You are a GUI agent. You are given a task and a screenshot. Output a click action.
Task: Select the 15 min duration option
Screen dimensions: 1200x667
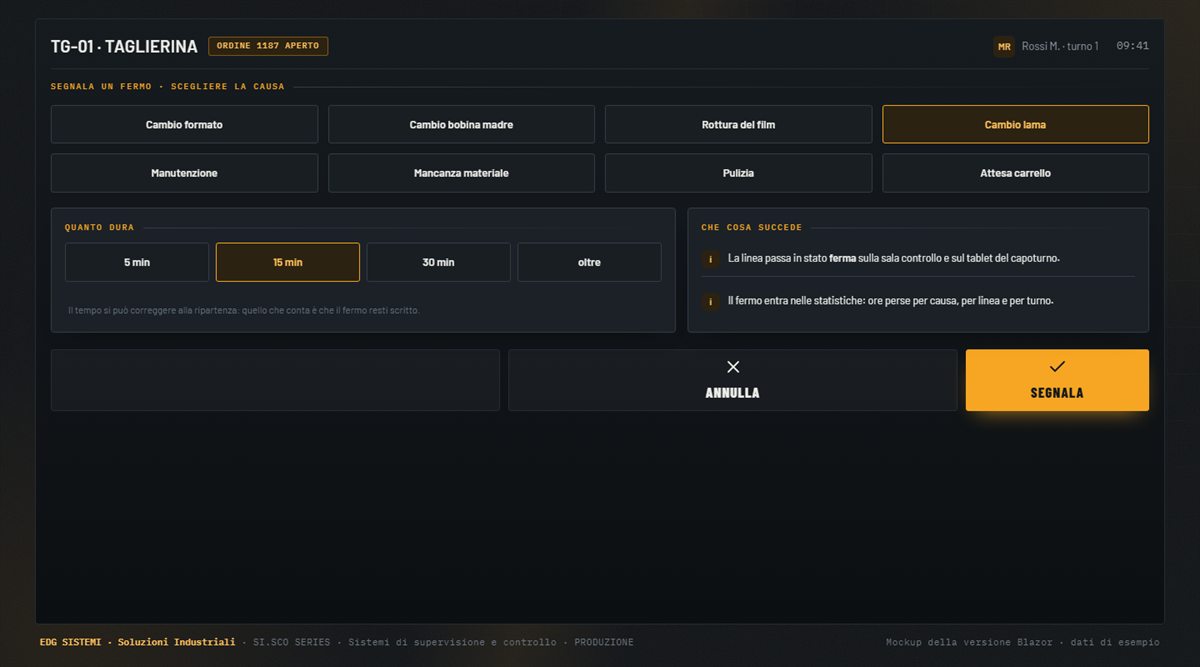point(288,262)
